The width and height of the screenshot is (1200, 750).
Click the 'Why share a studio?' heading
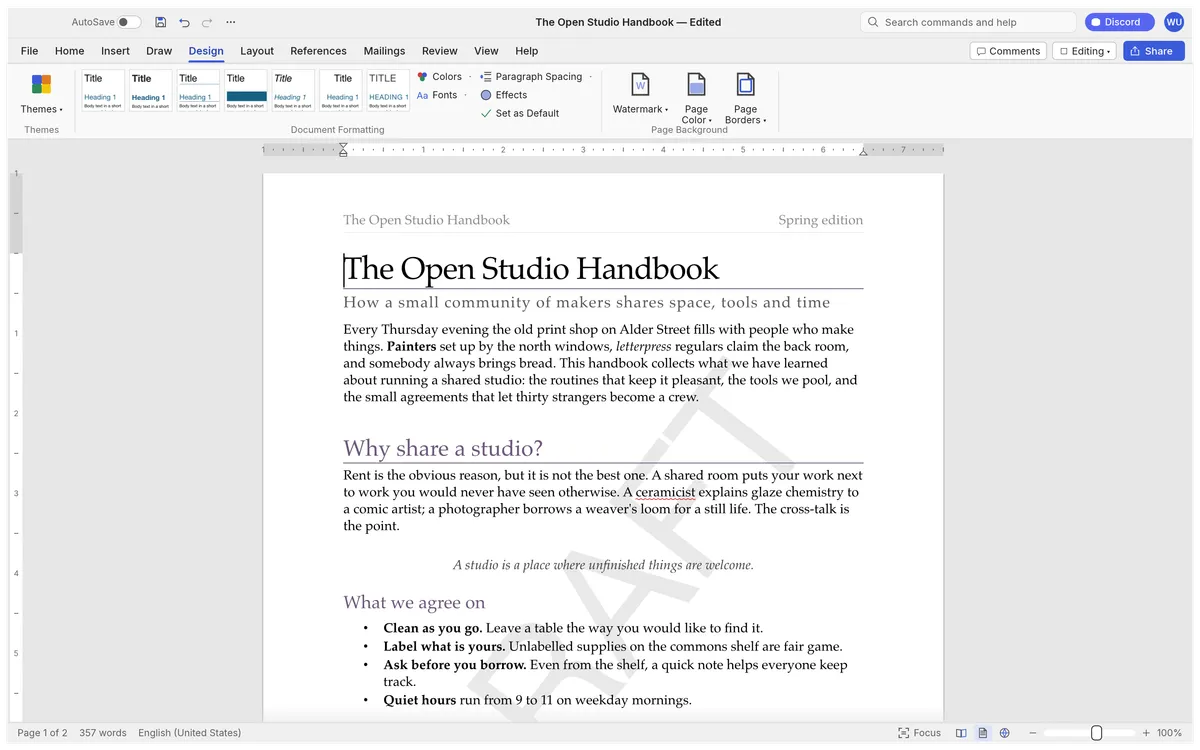[443, 448]
